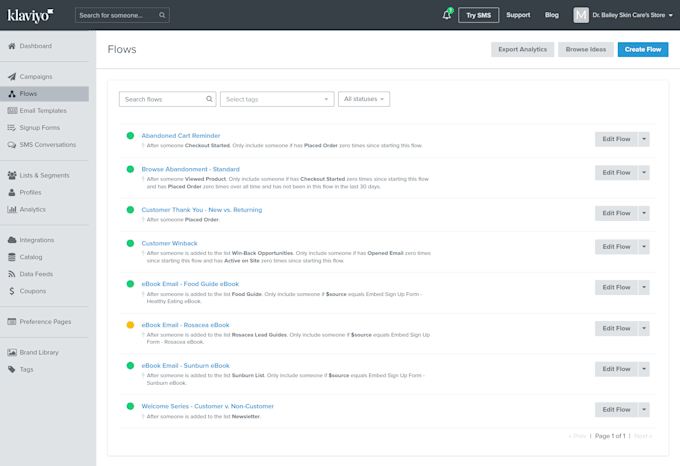680x466 pixels.
Task: Click the Create Flow button
Action: (643, 49)
